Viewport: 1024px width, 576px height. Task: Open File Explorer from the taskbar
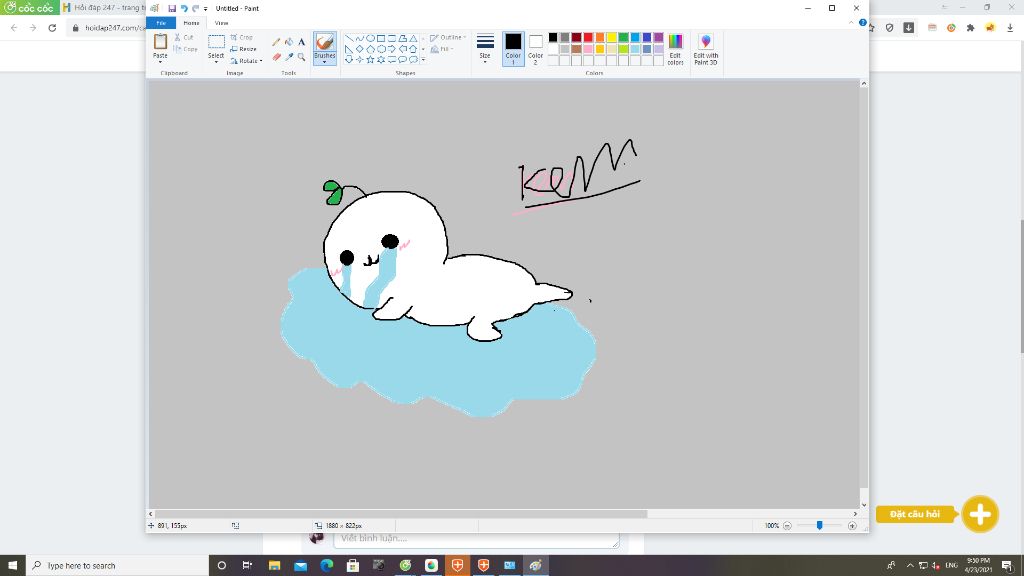[x=274, y=566]
